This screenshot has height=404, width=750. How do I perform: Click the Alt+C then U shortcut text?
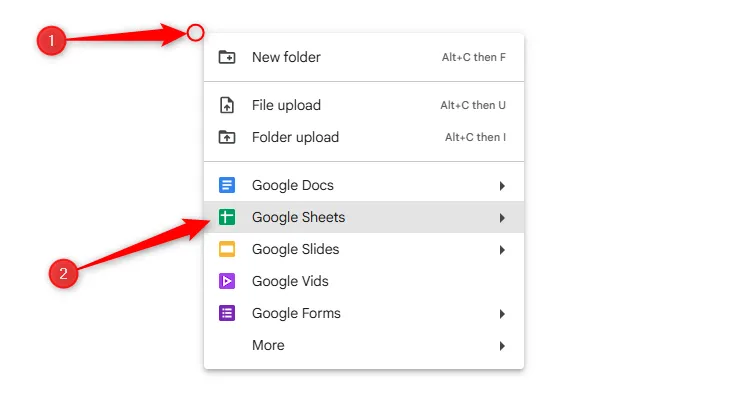point(473,105)
